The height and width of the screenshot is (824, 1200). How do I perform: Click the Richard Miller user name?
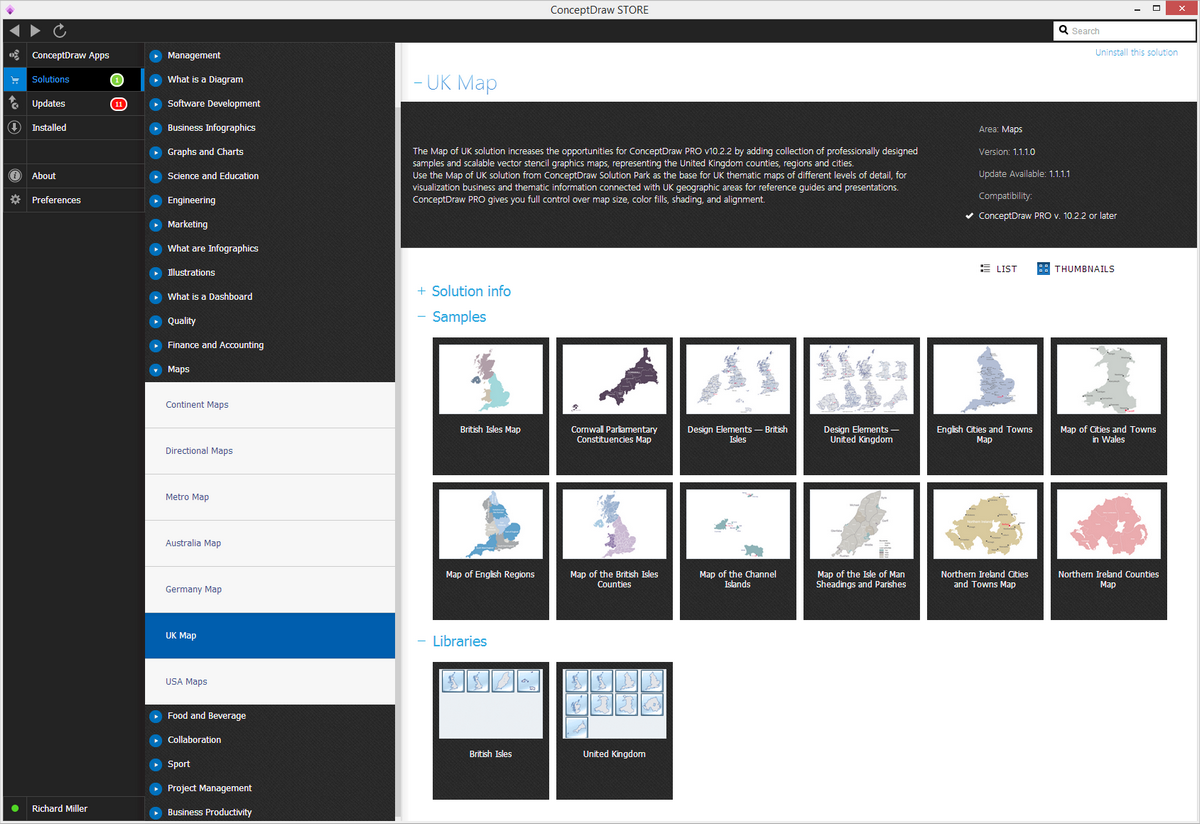coord(60,808)
